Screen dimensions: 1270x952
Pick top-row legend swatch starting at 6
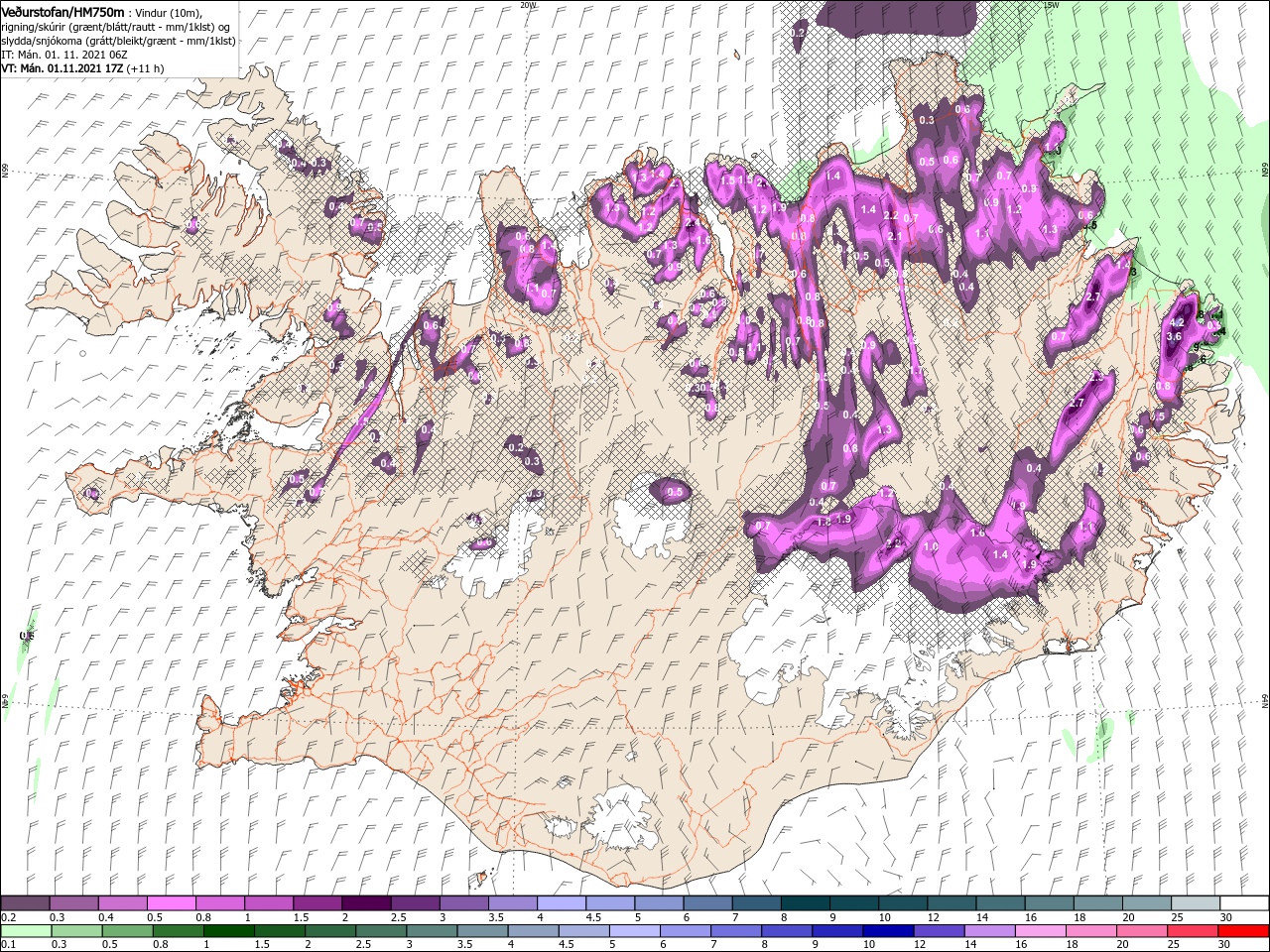pos(706,903)
